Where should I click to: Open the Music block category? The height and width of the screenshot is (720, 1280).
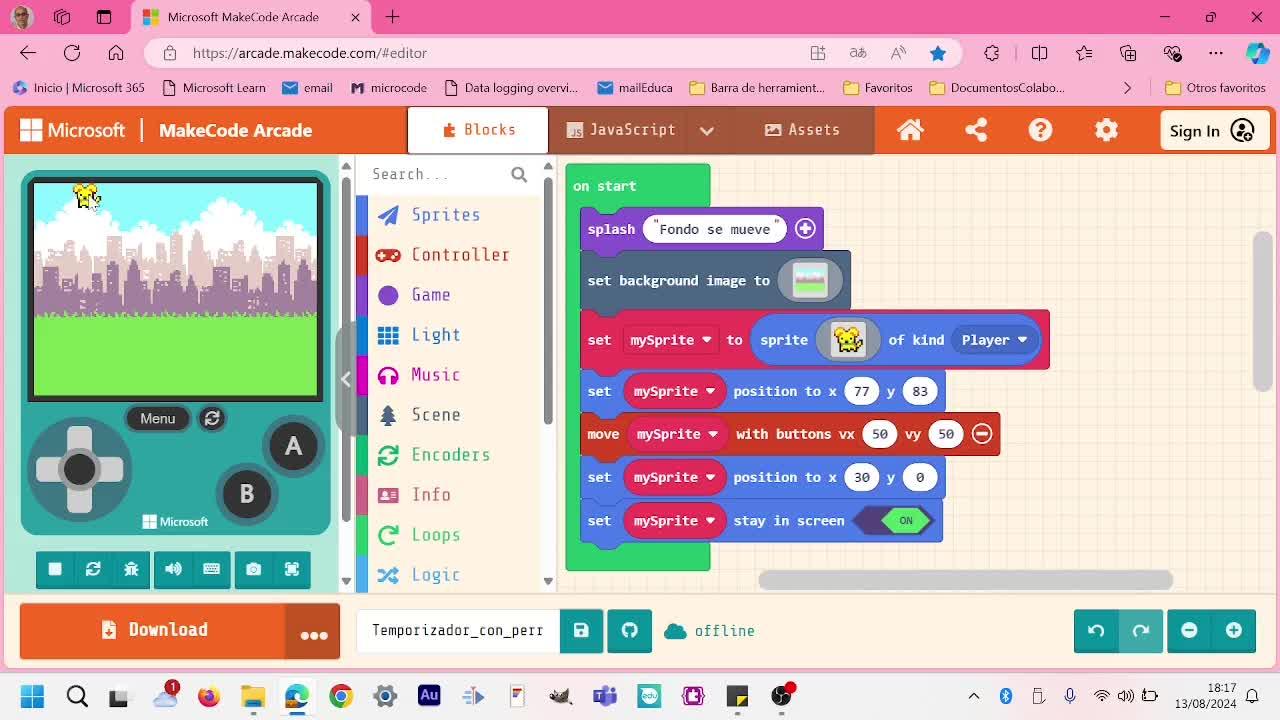point(436,375)
